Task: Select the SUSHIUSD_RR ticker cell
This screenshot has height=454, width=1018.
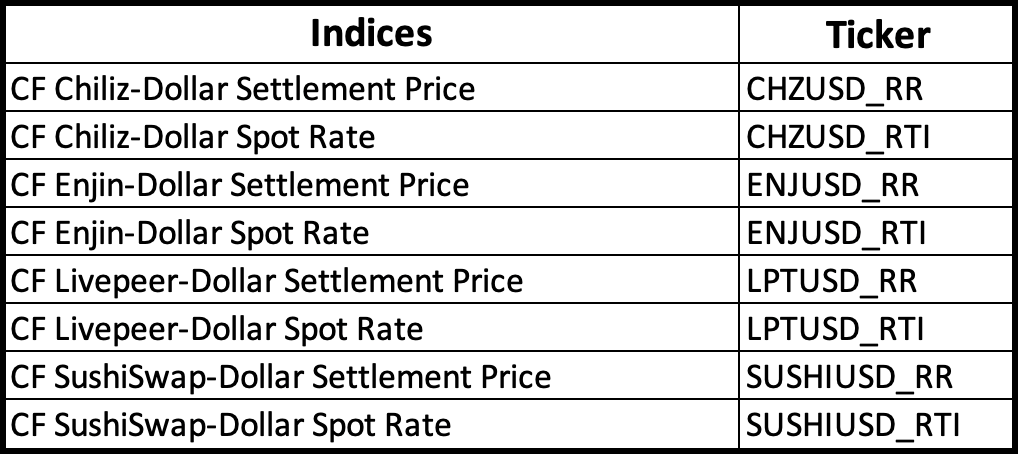Action: coord(876,375)
